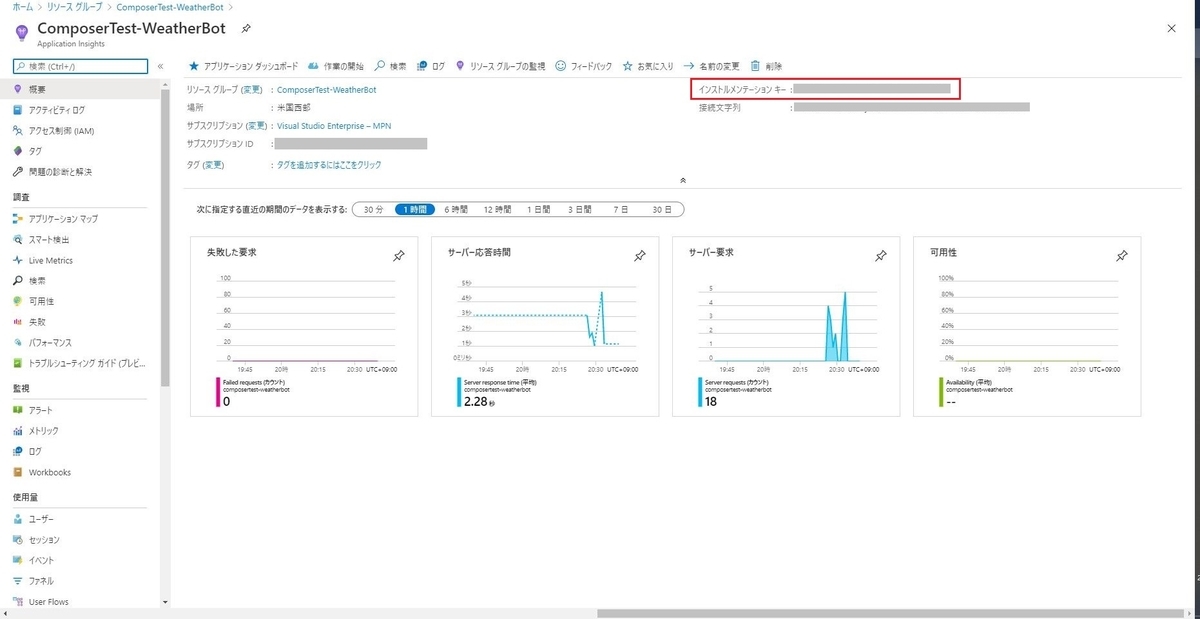Click the sidebar scroll down arrow
Viewport: 1200px width, 619px height.
pos(165,603)
